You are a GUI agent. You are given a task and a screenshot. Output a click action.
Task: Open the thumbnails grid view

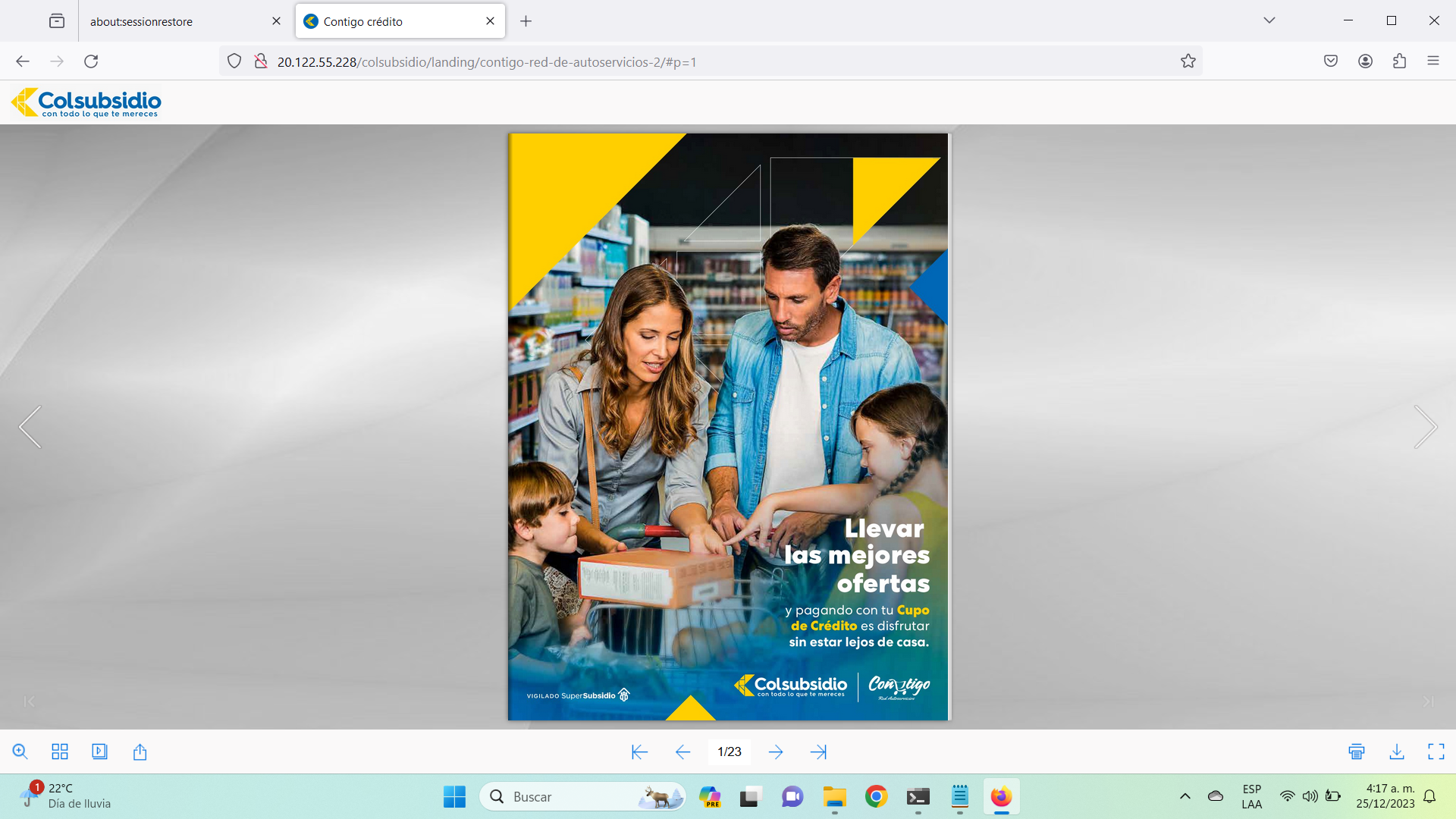click(x=60, y=752)
